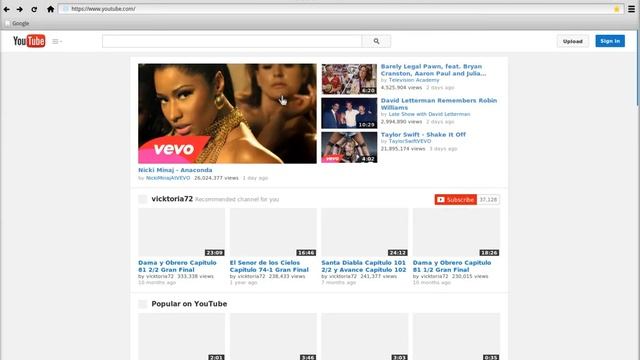
Task: Open the Nicki Minaj - Anaconda title link
Action: 175,170
